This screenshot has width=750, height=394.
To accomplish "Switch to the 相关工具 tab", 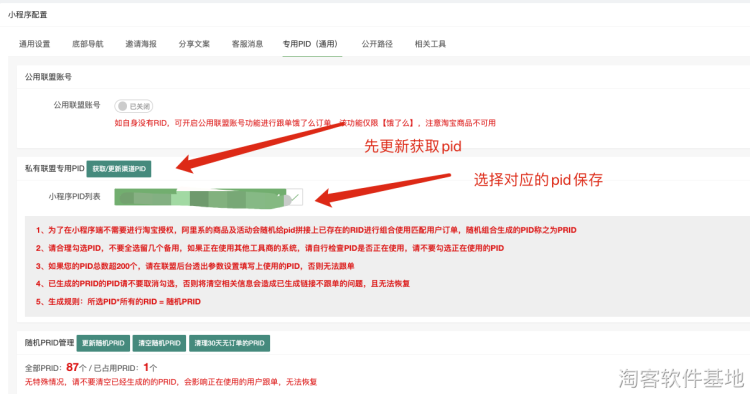I will point(430,44).
